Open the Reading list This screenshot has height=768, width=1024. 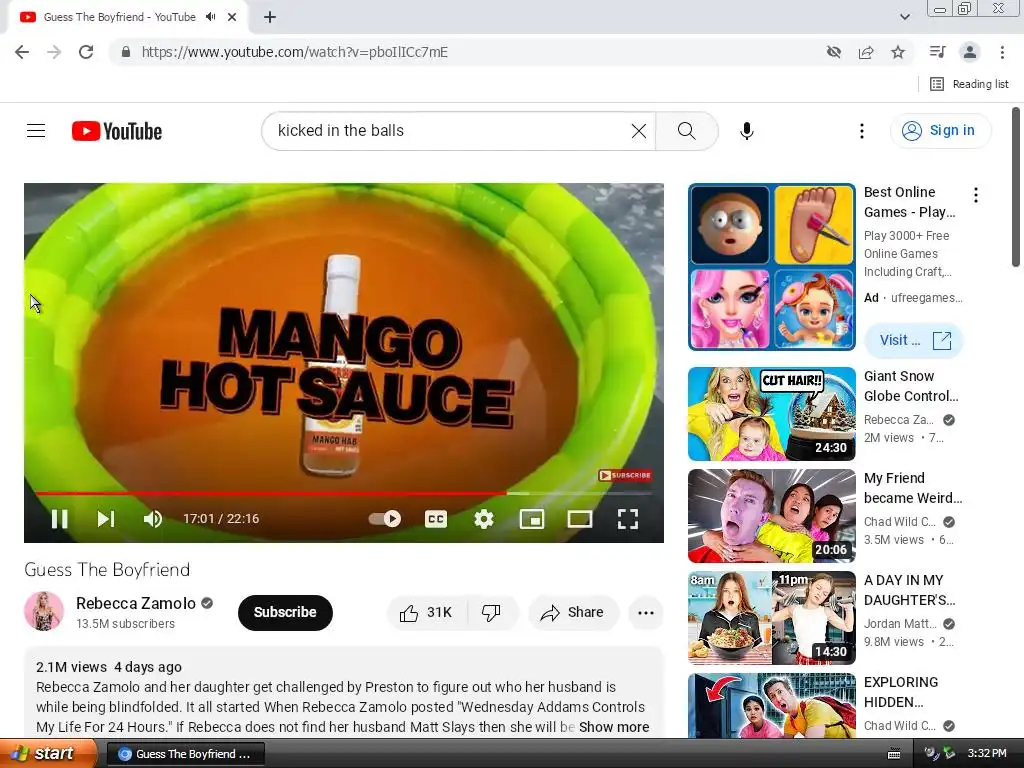pos(969,84)
